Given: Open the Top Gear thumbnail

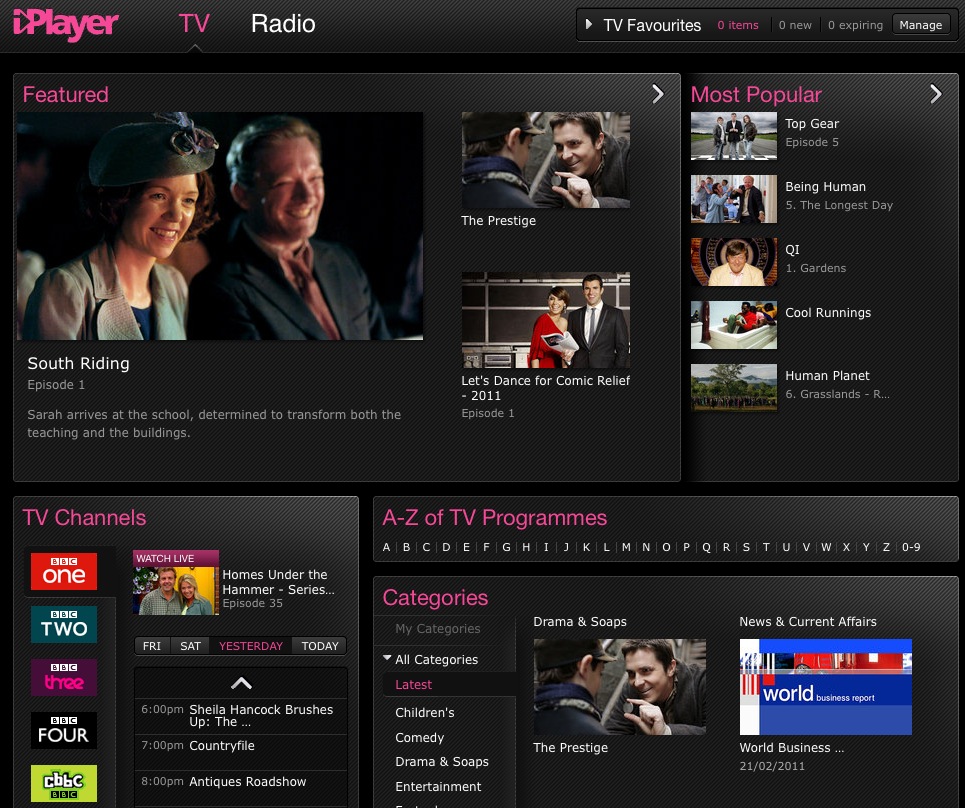Looking at the screenshot, I should [x=734, y=136].
